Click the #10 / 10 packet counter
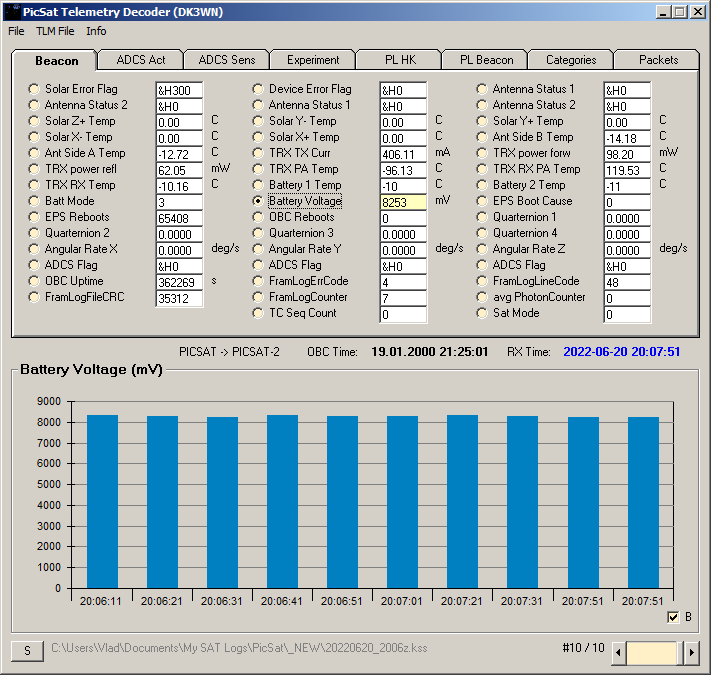Screen dimensions: 711x675 coord(584,648)
